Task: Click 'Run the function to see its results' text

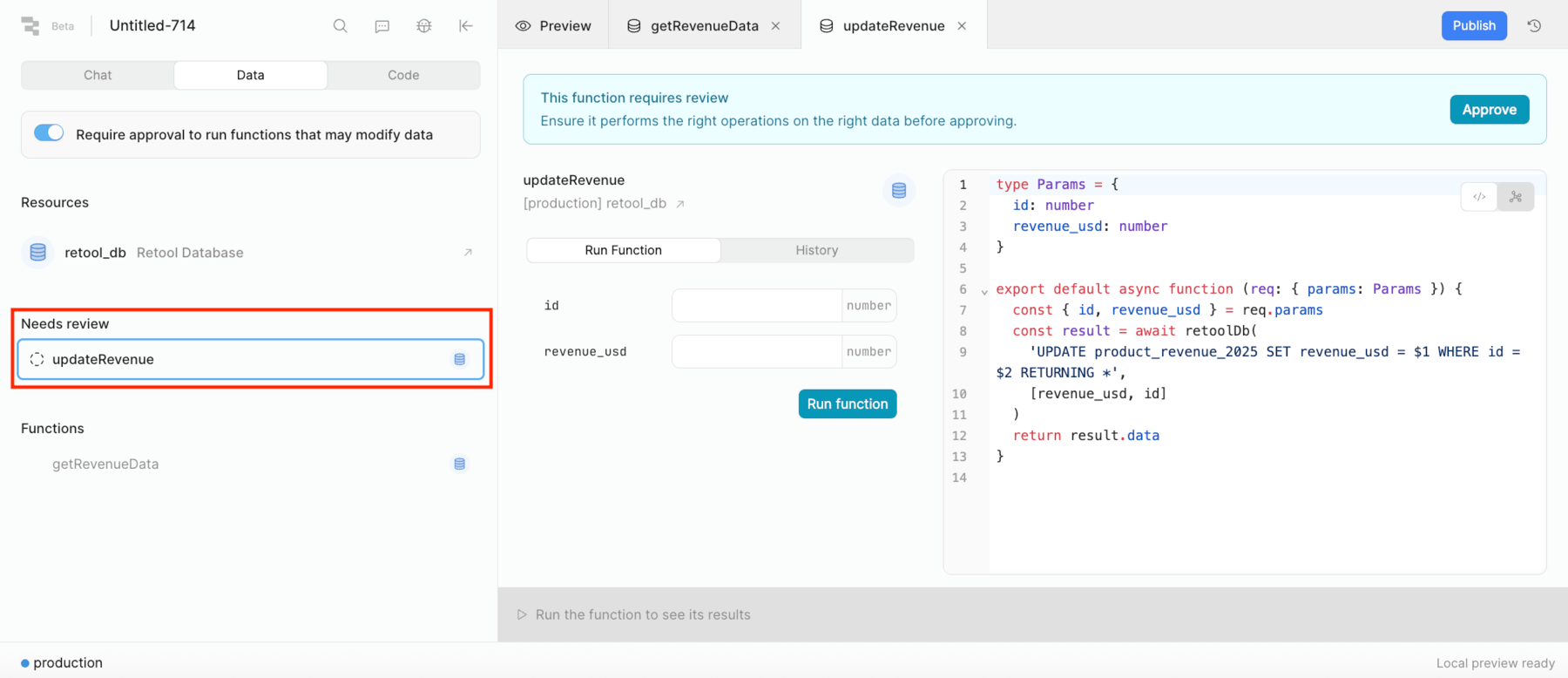Action: click(x=643, y=614)
